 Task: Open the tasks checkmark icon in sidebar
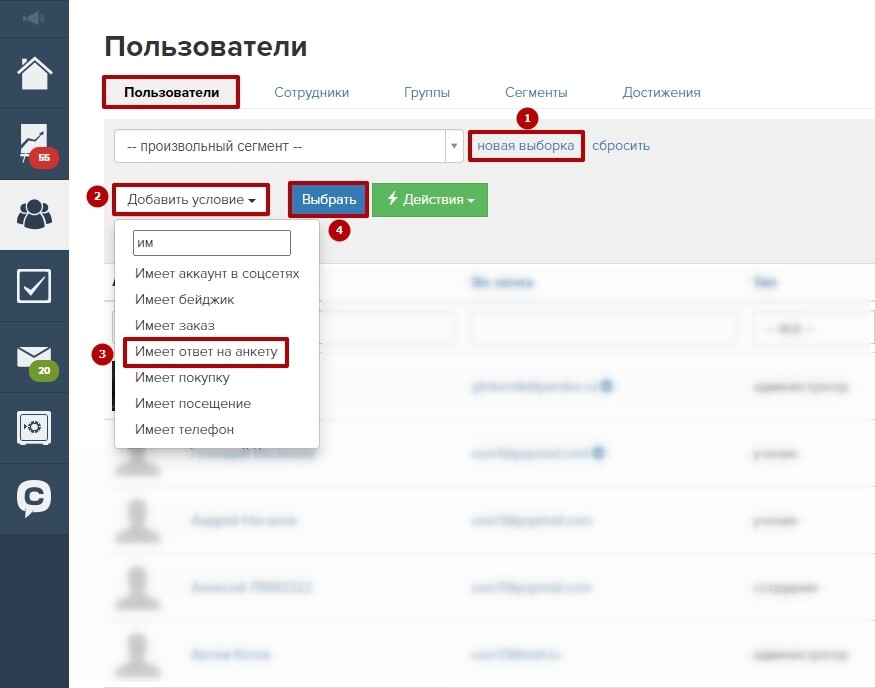[34, 286]
